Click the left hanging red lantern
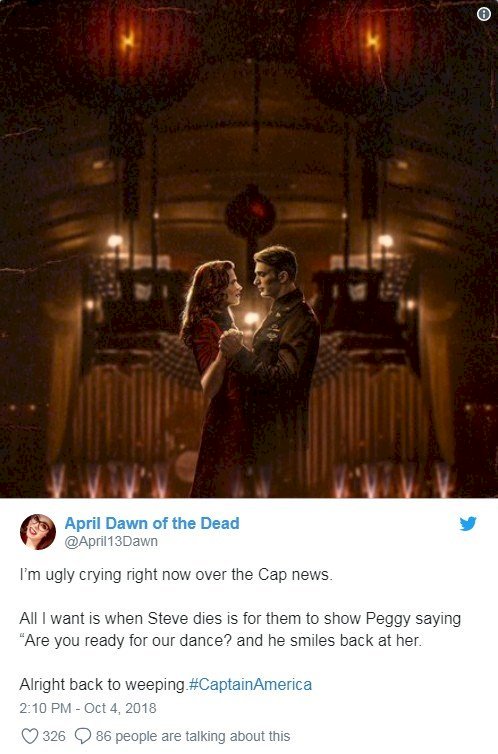The image size is (498, 754). tap(127, 53)
